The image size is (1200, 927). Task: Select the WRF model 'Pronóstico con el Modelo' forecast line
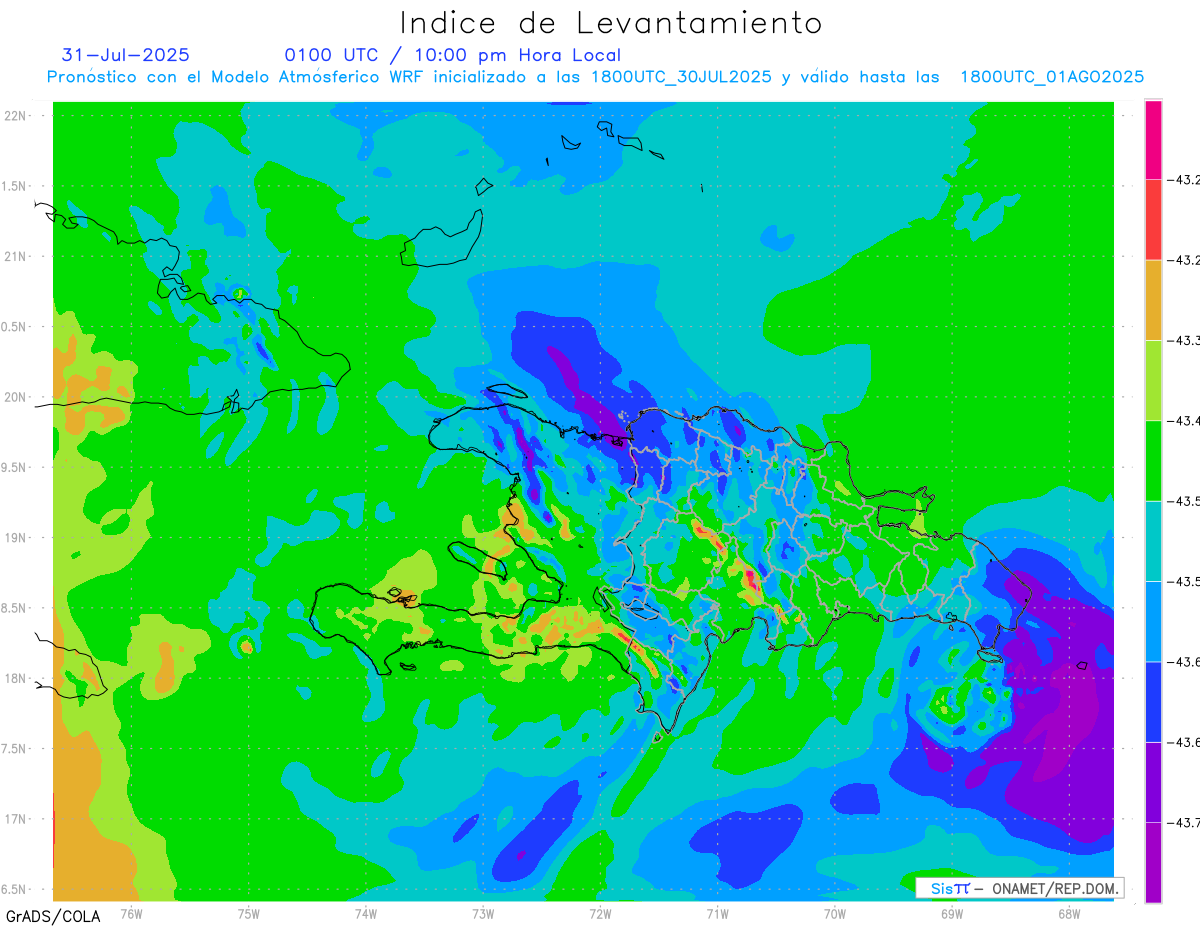click(595, 77)
